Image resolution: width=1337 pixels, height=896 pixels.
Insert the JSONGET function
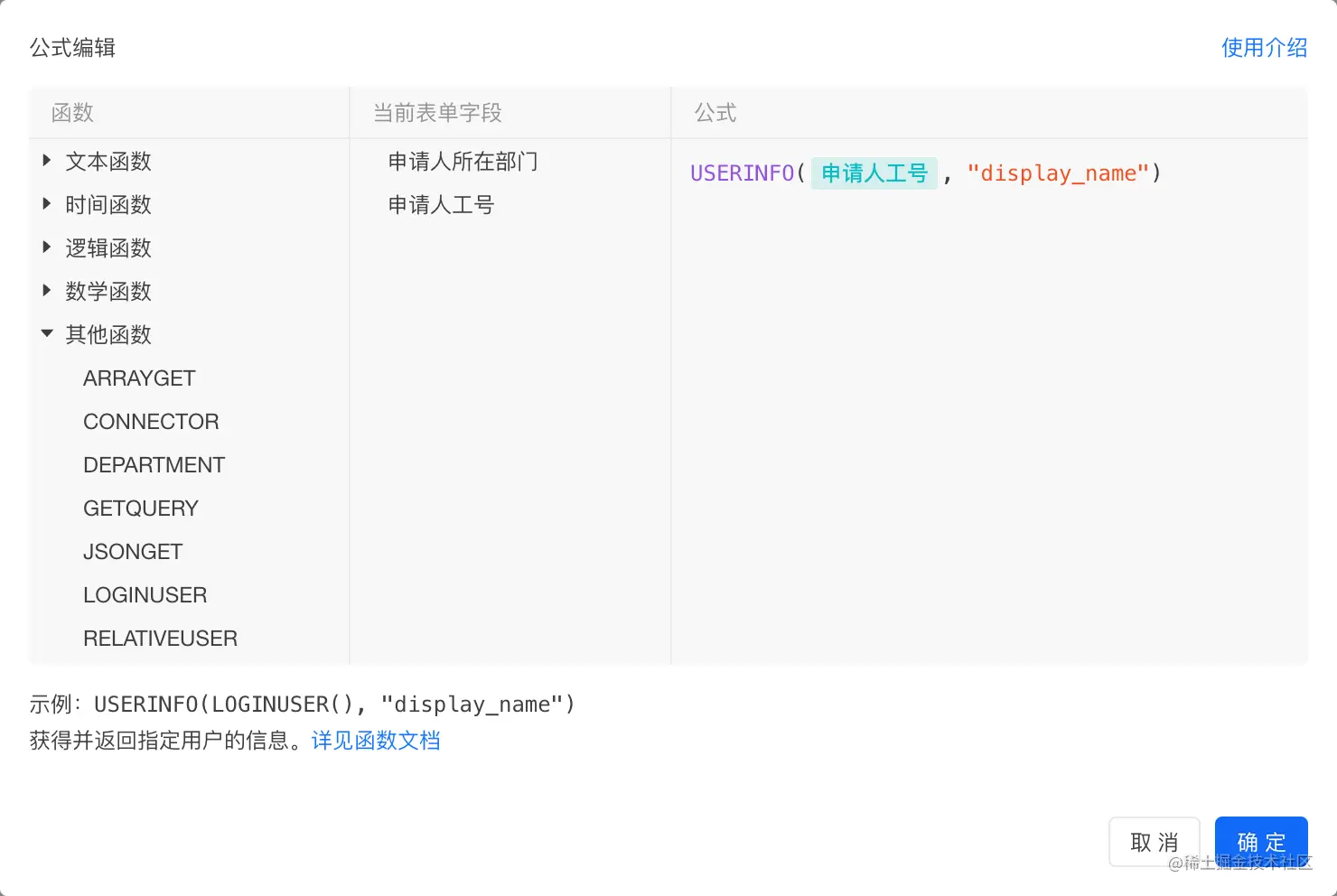tap(133, 552)
